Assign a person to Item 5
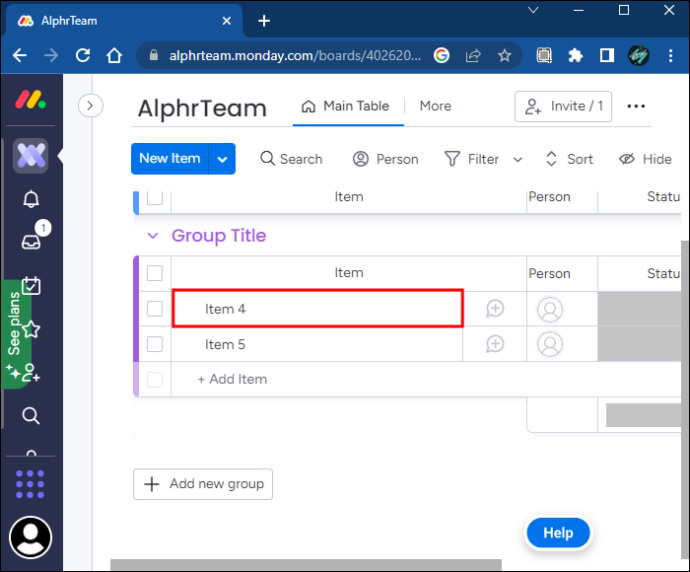The width and height of the screenshot is (690, 572). (x=550, y=344)
